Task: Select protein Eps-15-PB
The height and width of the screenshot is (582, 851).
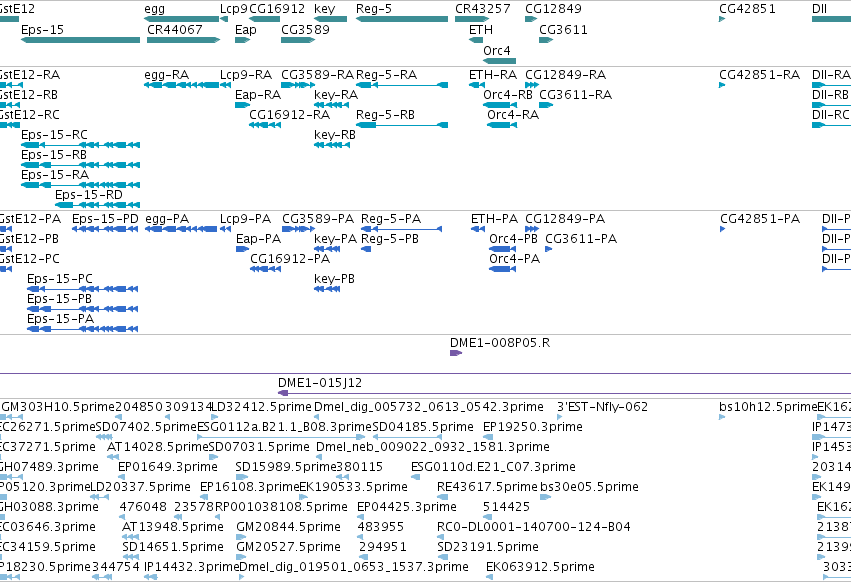Action: (x=83, y=309)
